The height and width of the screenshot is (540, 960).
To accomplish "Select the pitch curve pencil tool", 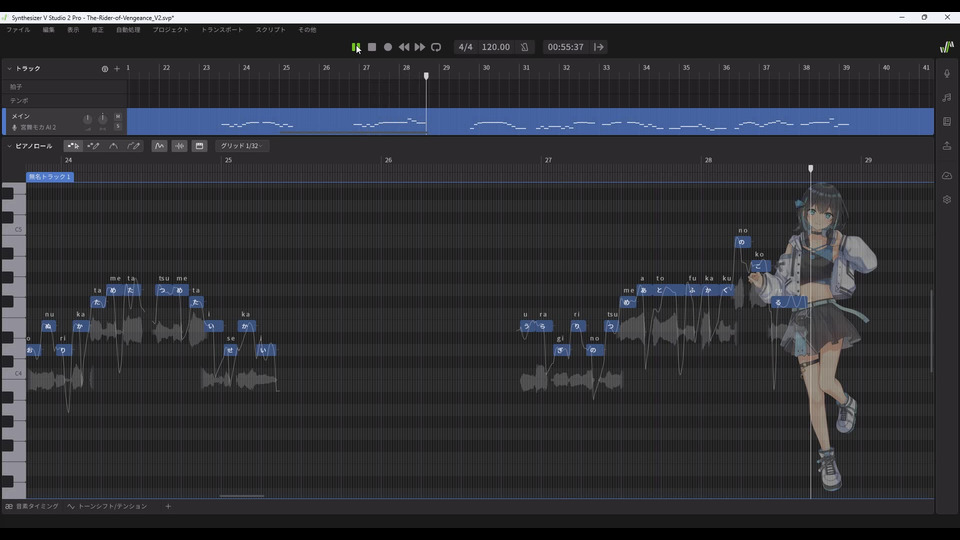I will [x=133, y=146].
